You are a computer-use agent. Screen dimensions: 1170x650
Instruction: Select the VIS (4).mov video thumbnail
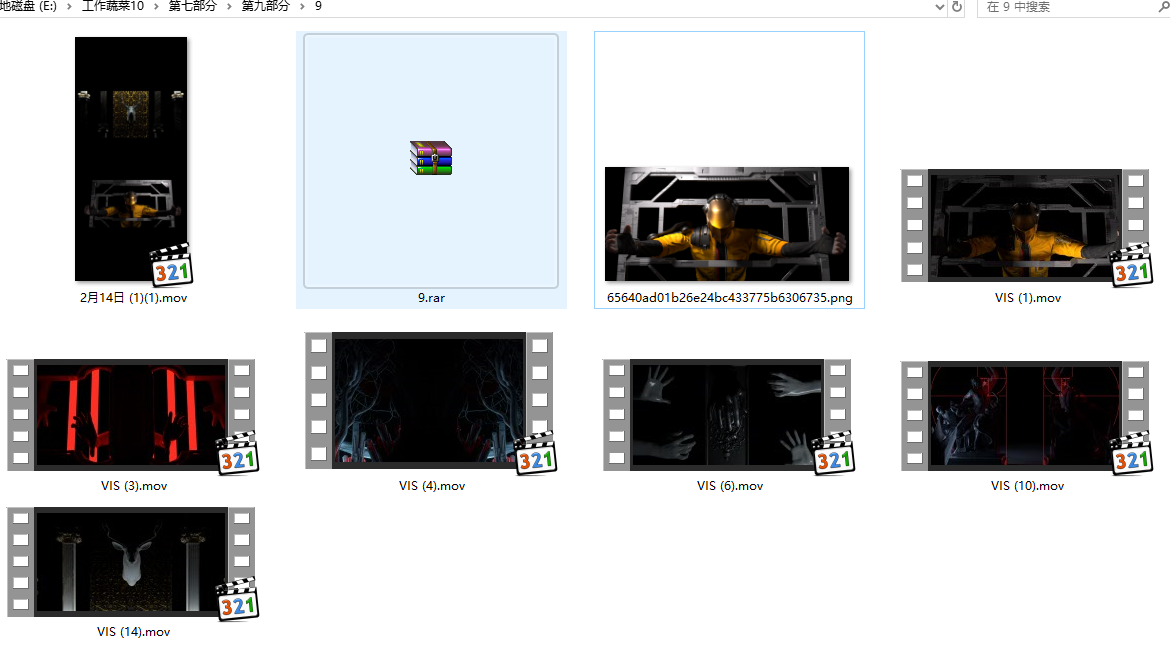(429, 400)
